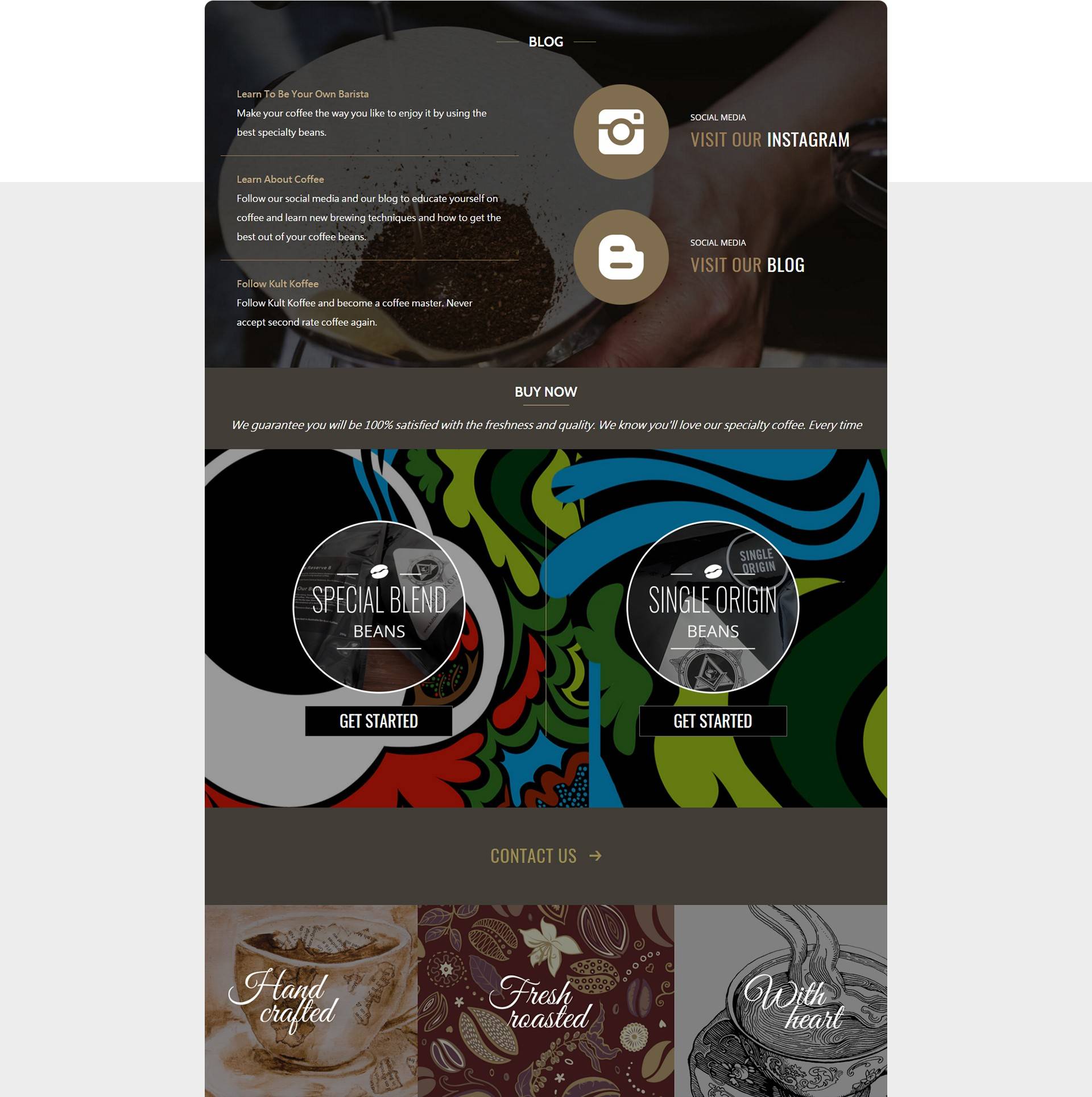The height and width of the screenshot is (1097, 1092).
Task: Click Get Started under Special Blend Beans
Action: click(x=379, y=721)
